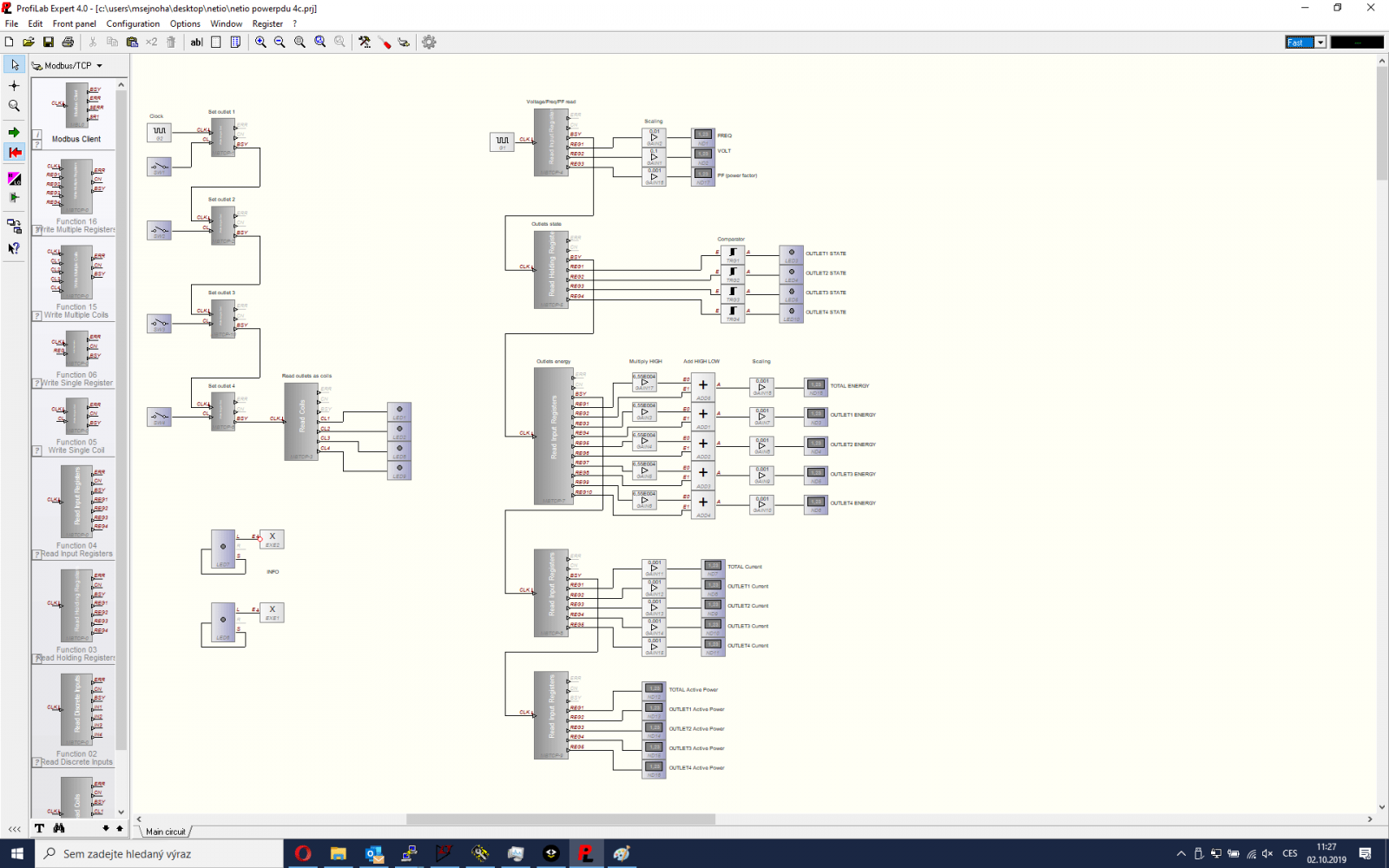This screenshot has width=1389, height=868.
Task: Select the arrow pointer tool
Action: (14, 65)
